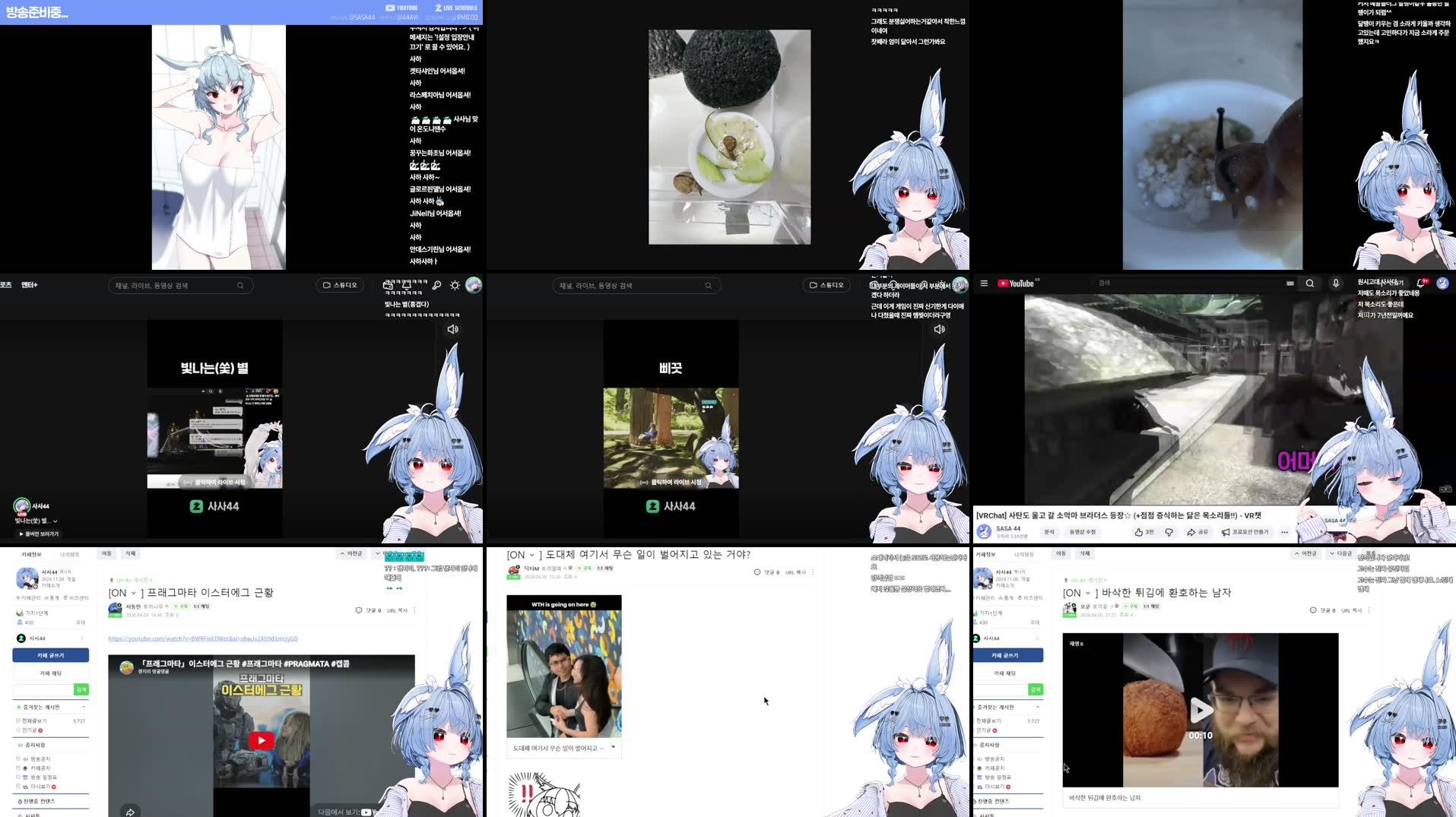Open 전체글보기 in the left cafe sidebar
1456x817 pixels.
(34, 720)
